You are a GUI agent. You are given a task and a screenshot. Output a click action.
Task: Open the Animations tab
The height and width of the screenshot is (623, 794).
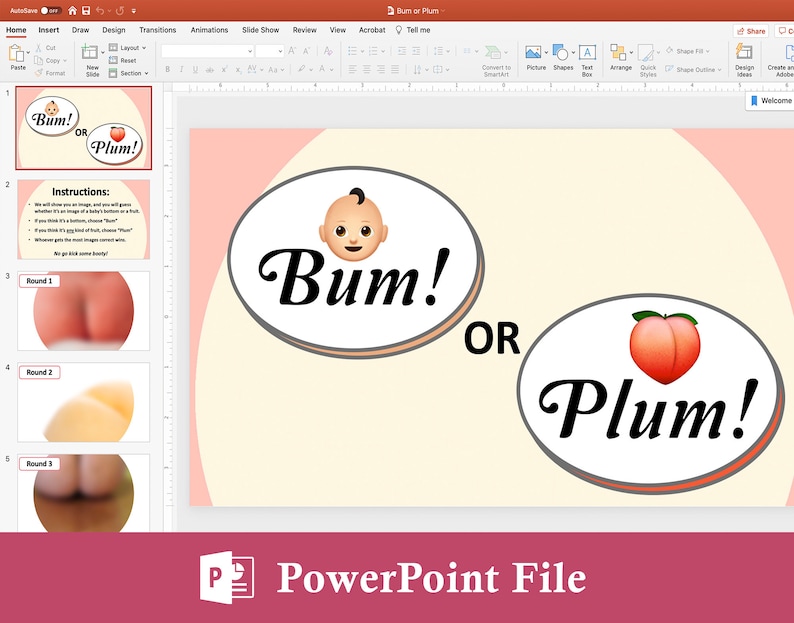point(209,30)
